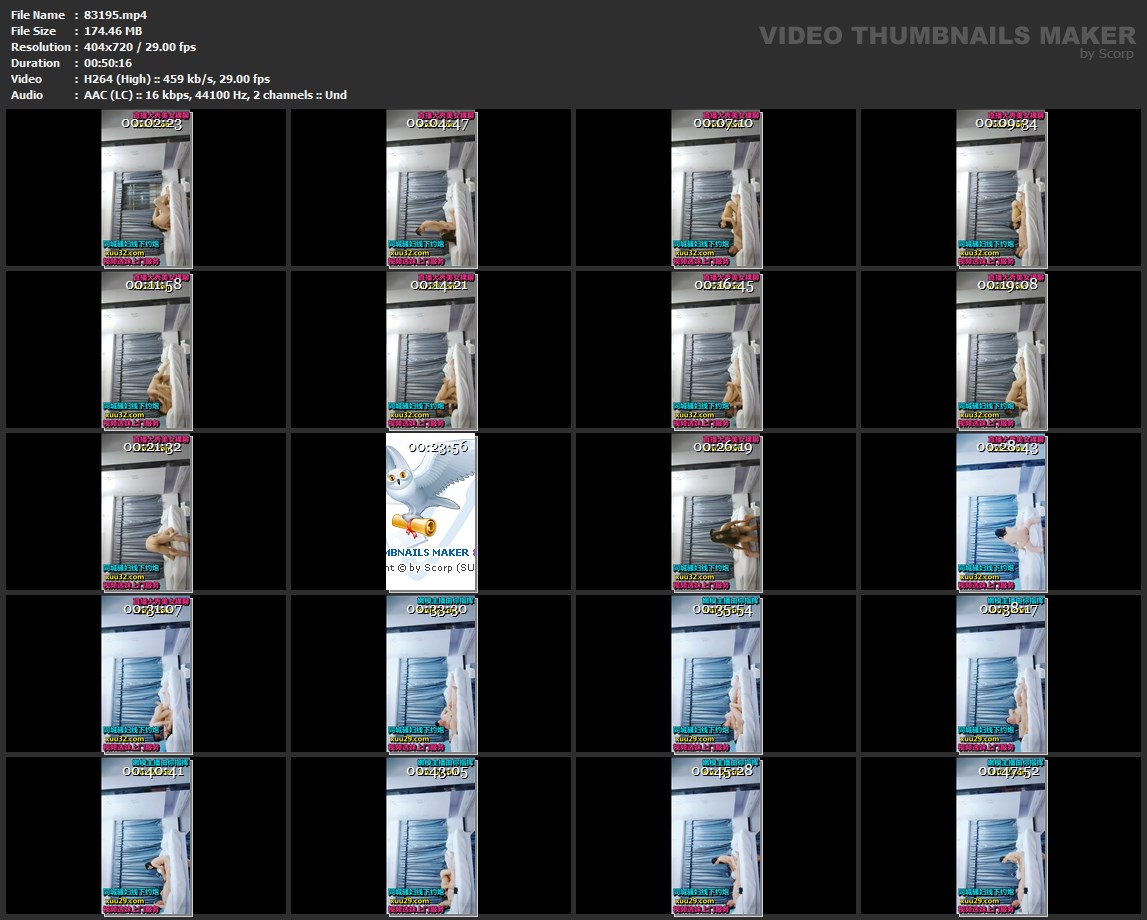Click the duration value 00:50:16
The image size is (1147, 920).
click(x=108, y=63)
